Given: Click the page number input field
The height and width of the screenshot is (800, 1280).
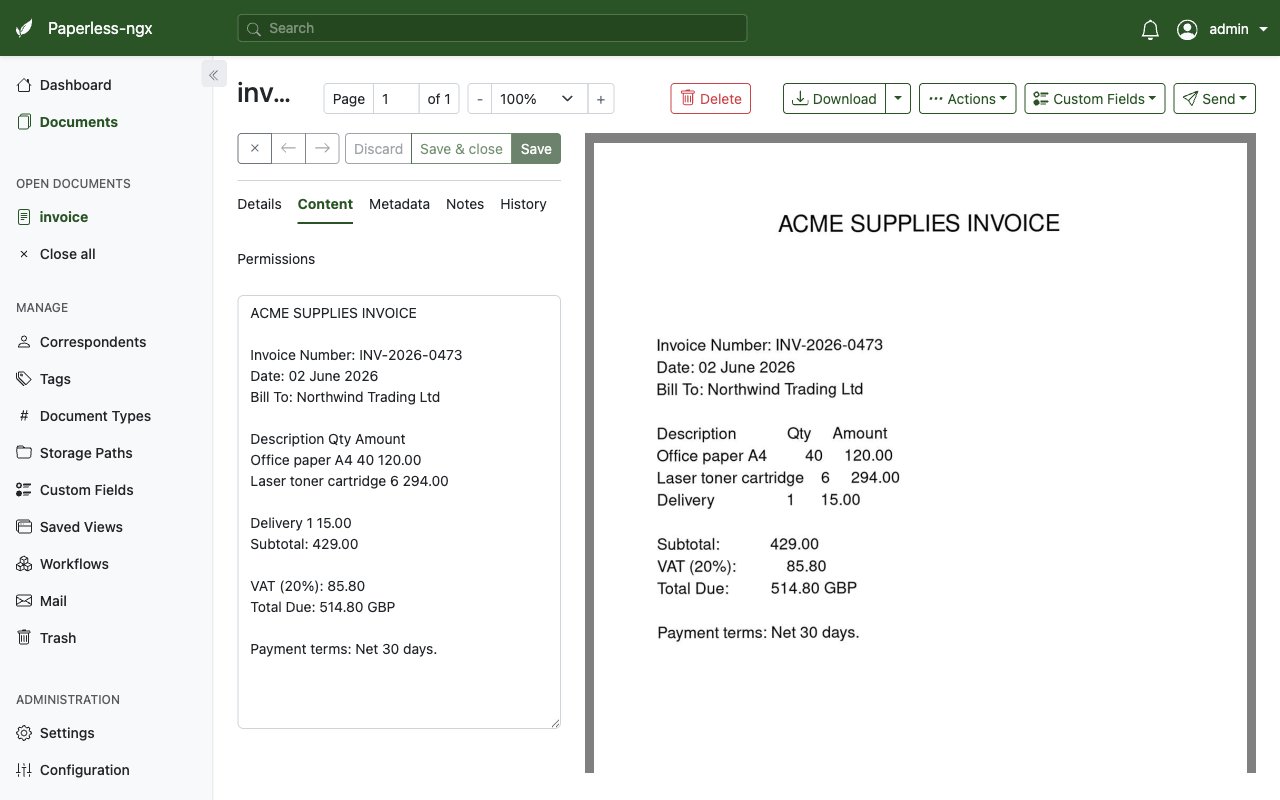Looking at the screenshot, I should [x=396, y=99].
